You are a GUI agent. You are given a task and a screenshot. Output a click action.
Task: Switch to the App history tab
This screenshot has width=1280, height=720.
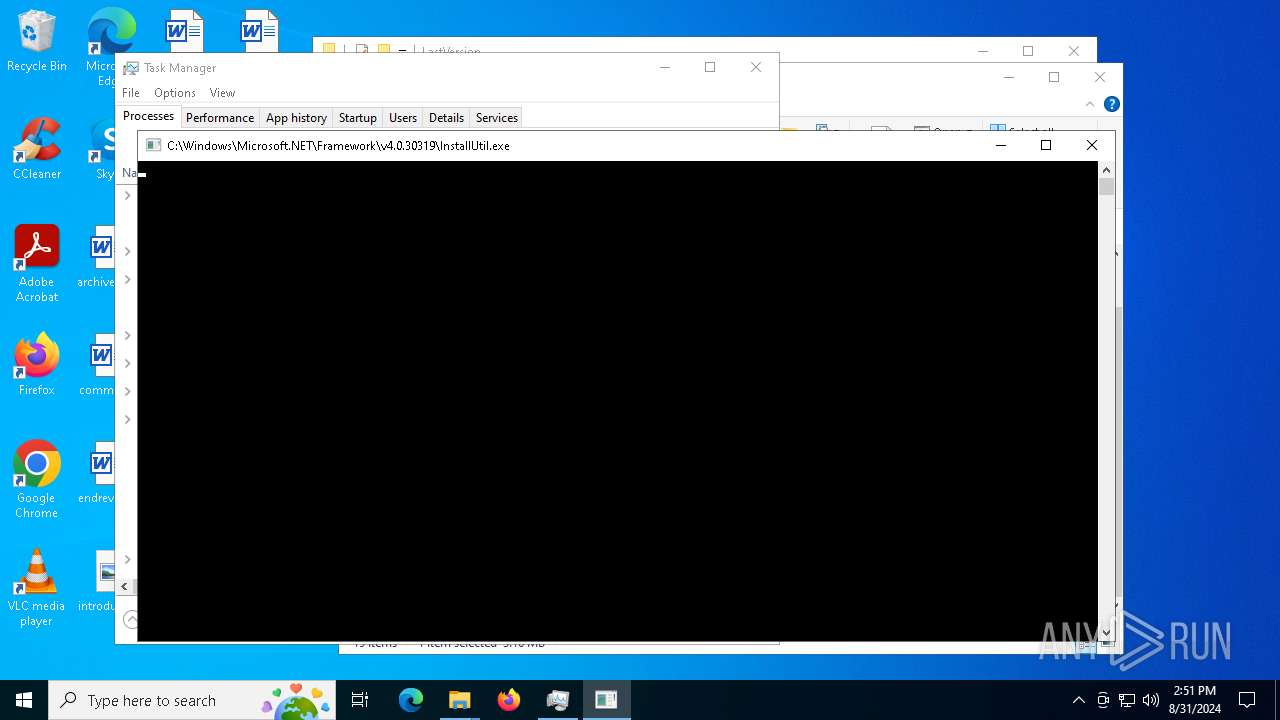click(x=296, y=118)
